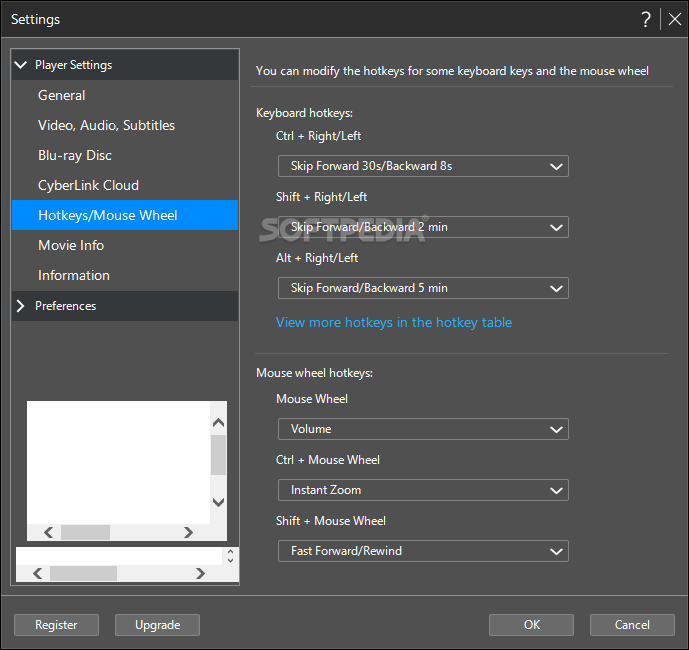Open Alt + Right/Left hotkey dropdown
Image resolution: width=689 pixels, height=650 pixels.
coord(423,288)
